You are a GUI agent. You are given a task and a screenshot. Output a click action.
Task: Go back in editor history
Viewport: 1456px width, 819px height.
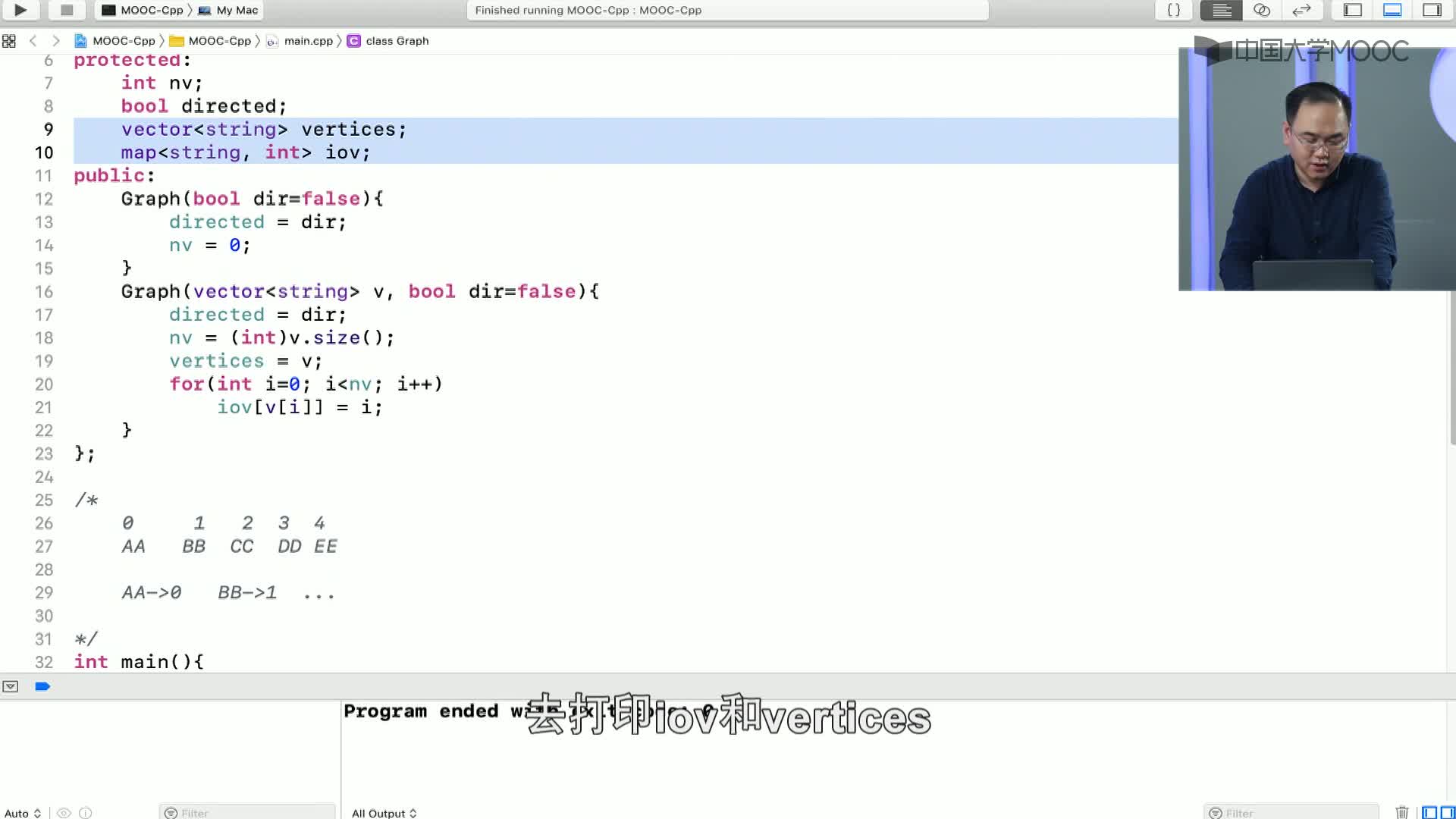pyautogui.click(x=33, y=41)
